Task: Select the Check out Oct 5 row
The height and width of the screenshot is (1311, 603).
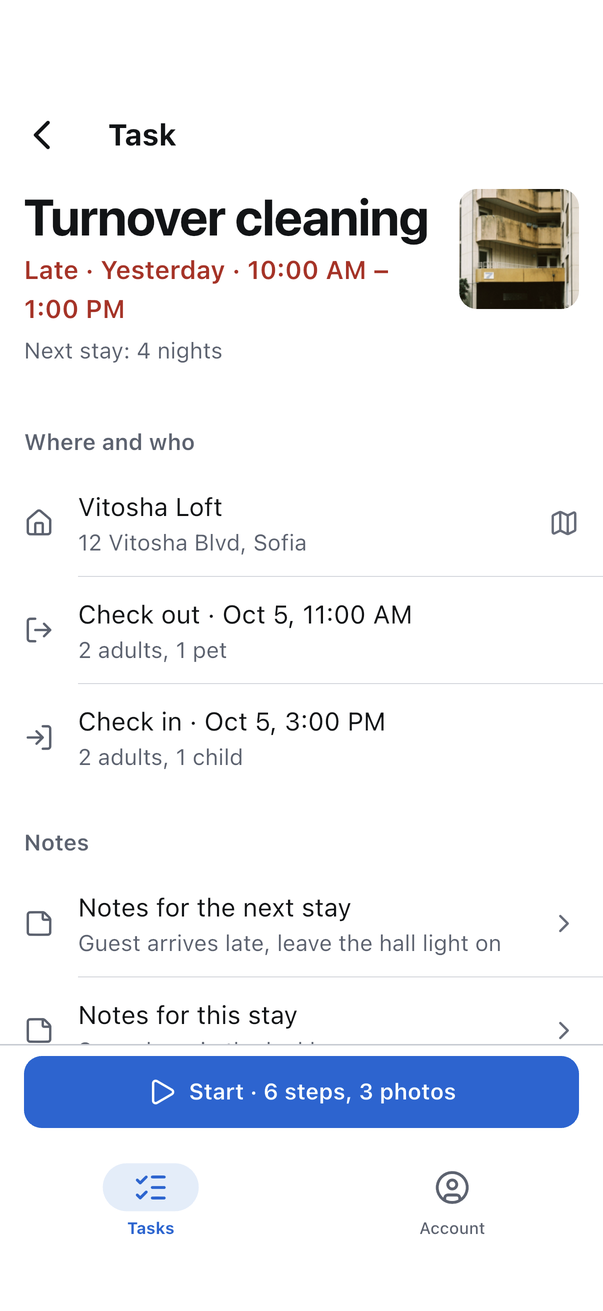Action: tap(301, 631)
